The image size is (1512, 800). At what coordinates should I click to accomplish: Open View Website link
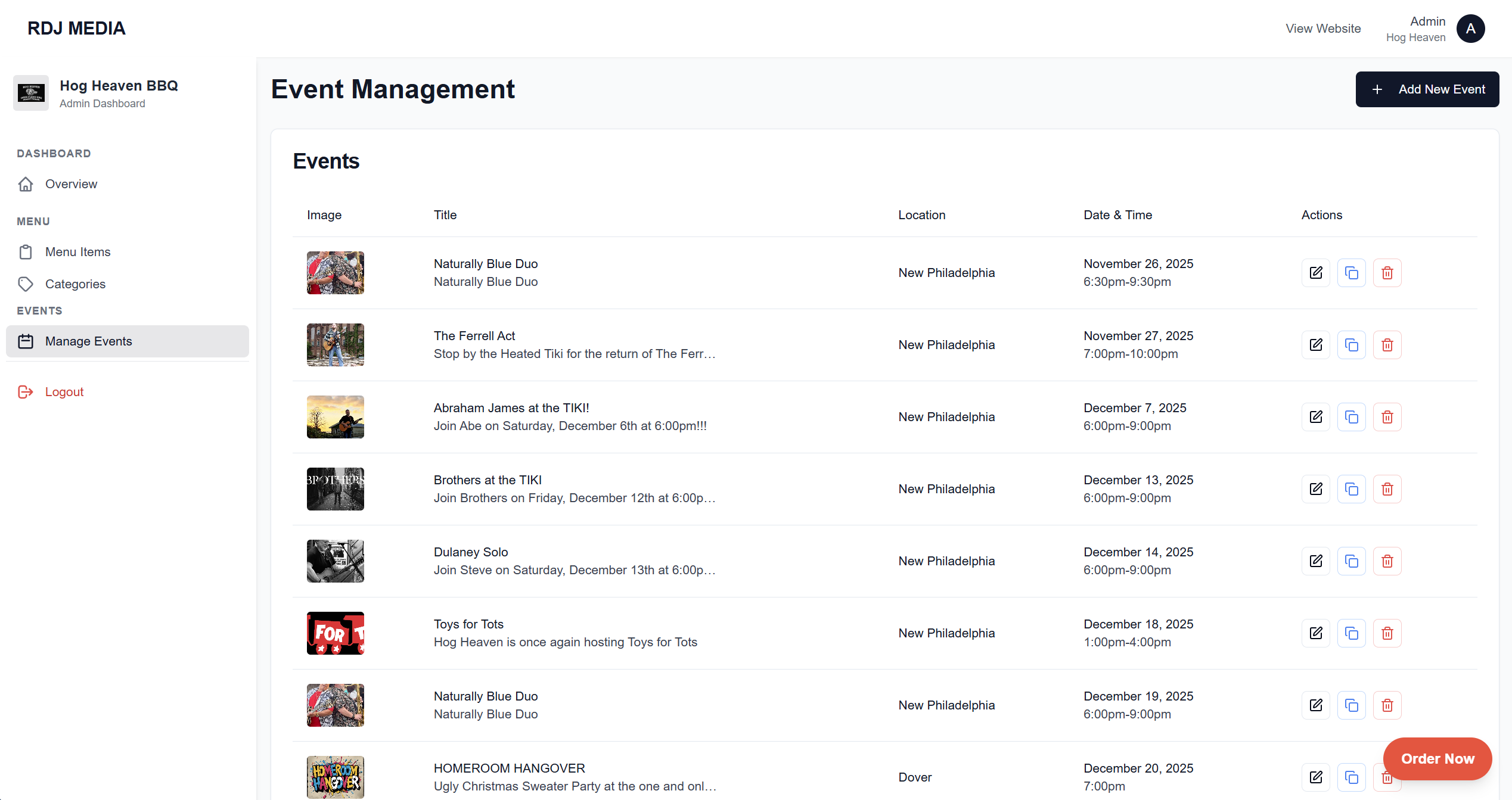tap(1323, 28)
